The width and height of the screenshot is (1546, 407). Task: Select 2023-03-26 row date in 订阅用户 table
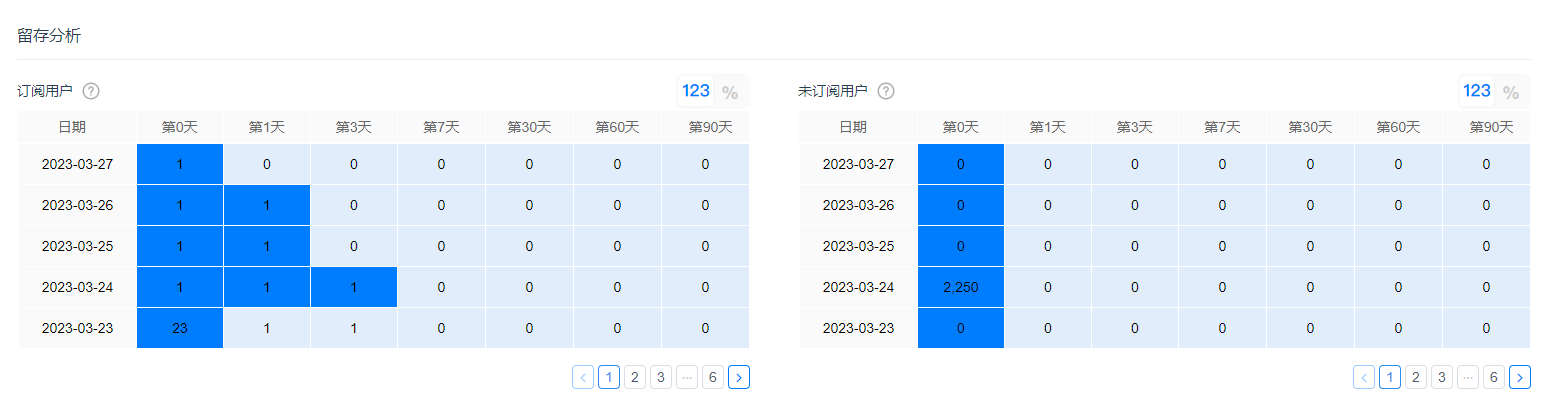(x=77, y=205)
